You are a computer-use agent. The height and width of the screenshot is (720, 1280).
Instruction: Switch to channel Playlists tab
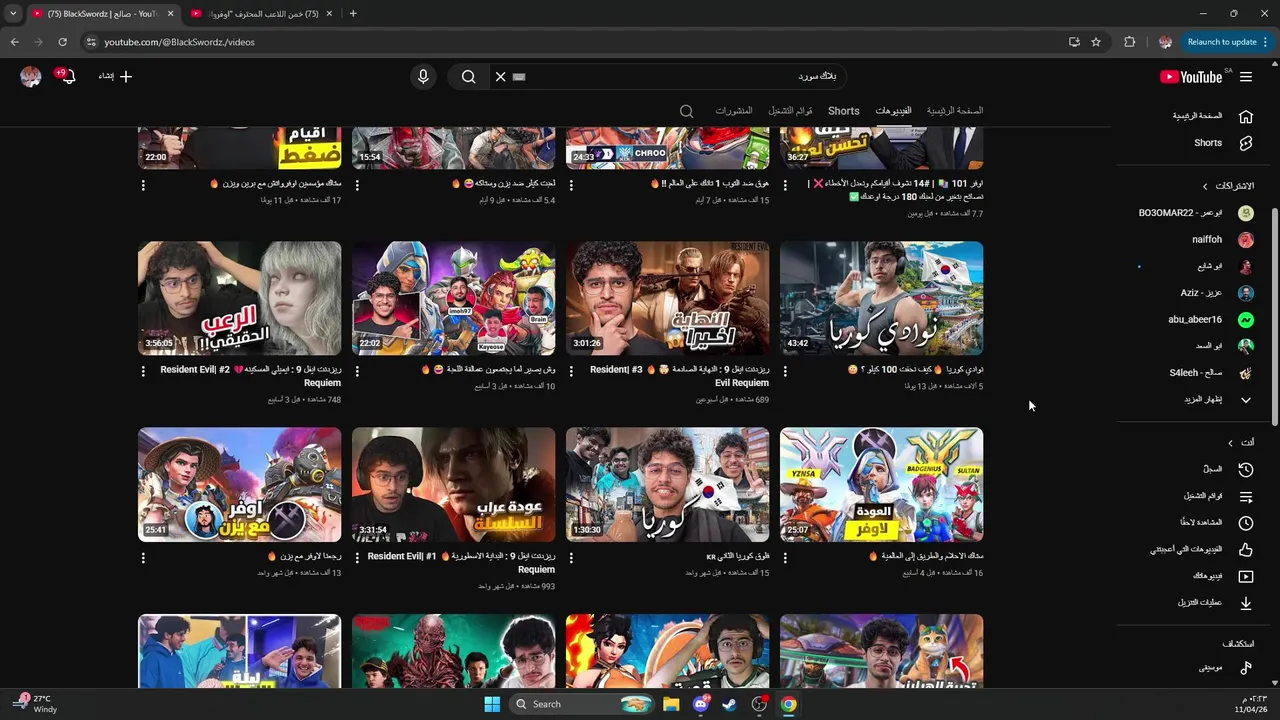tap(790, 111)
